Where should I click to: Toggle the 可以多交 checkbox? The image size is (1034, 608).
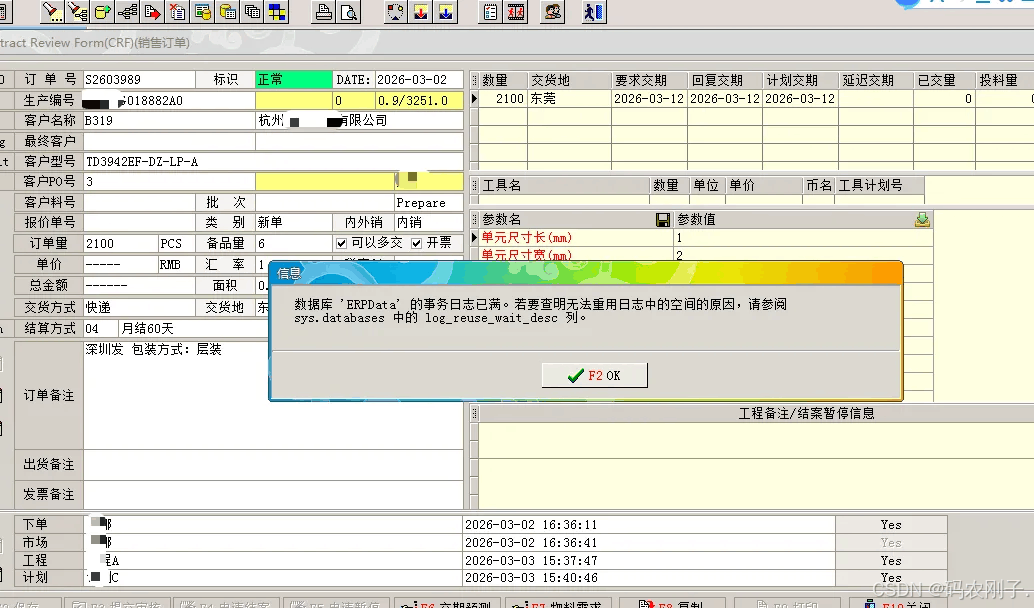(x=342, y=243)
